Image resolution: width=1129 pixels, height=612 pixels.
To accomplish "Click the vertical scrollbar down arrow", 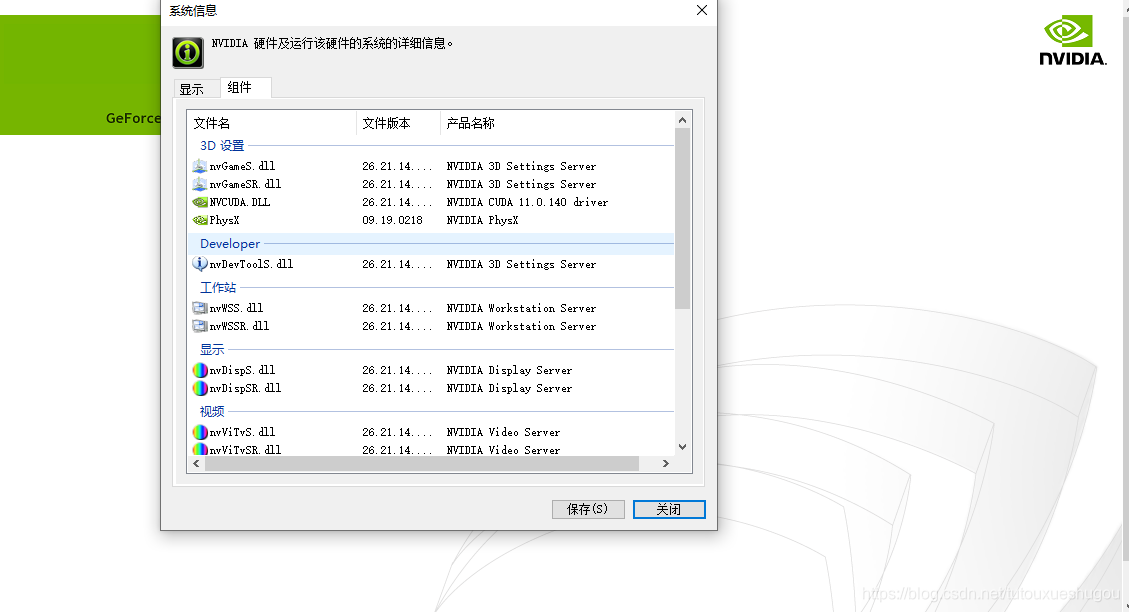I will [x=681, y=449].
